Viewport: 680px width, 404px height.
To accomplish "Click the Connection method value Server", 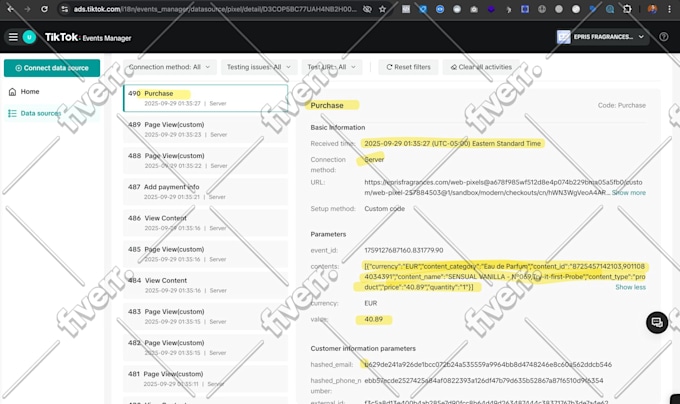I will pyautogui.click(x=374, y=160).
